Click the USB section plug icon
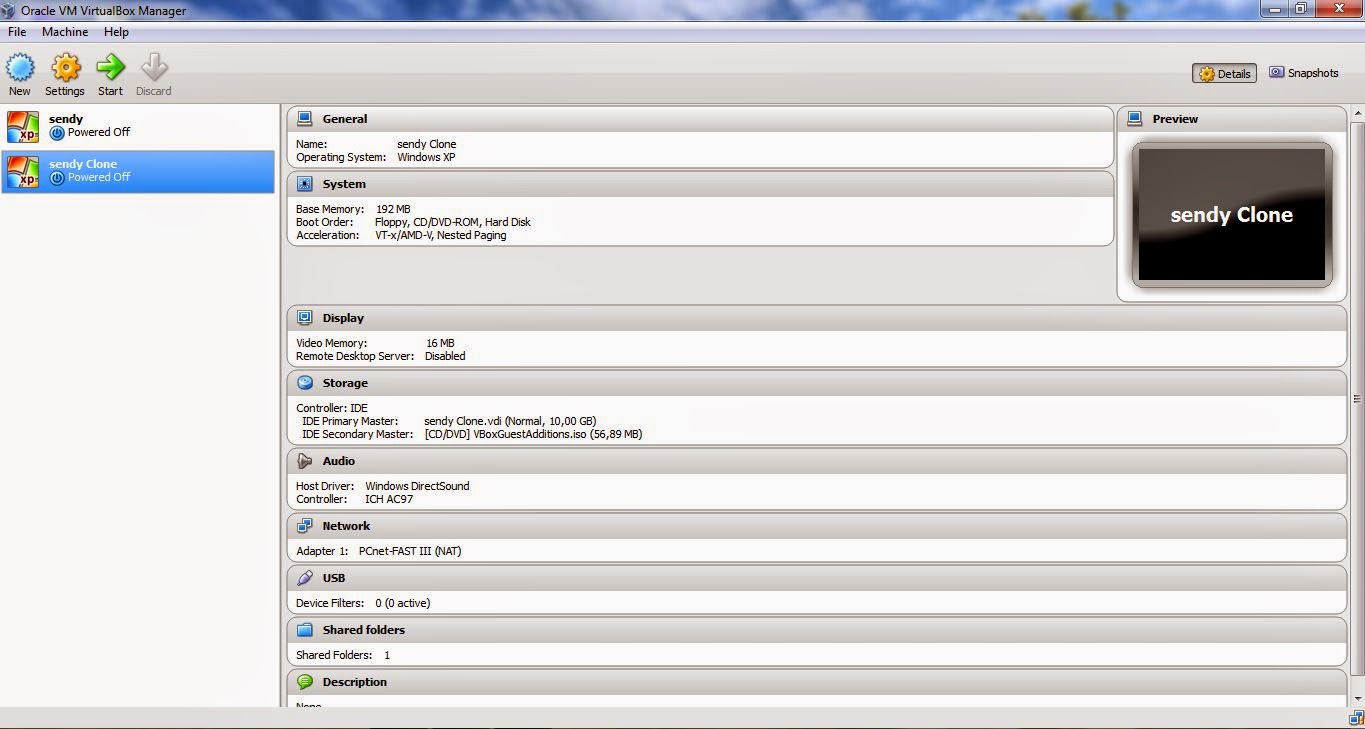This screenshot has height=729, width=1365. [x=305, y=578]
